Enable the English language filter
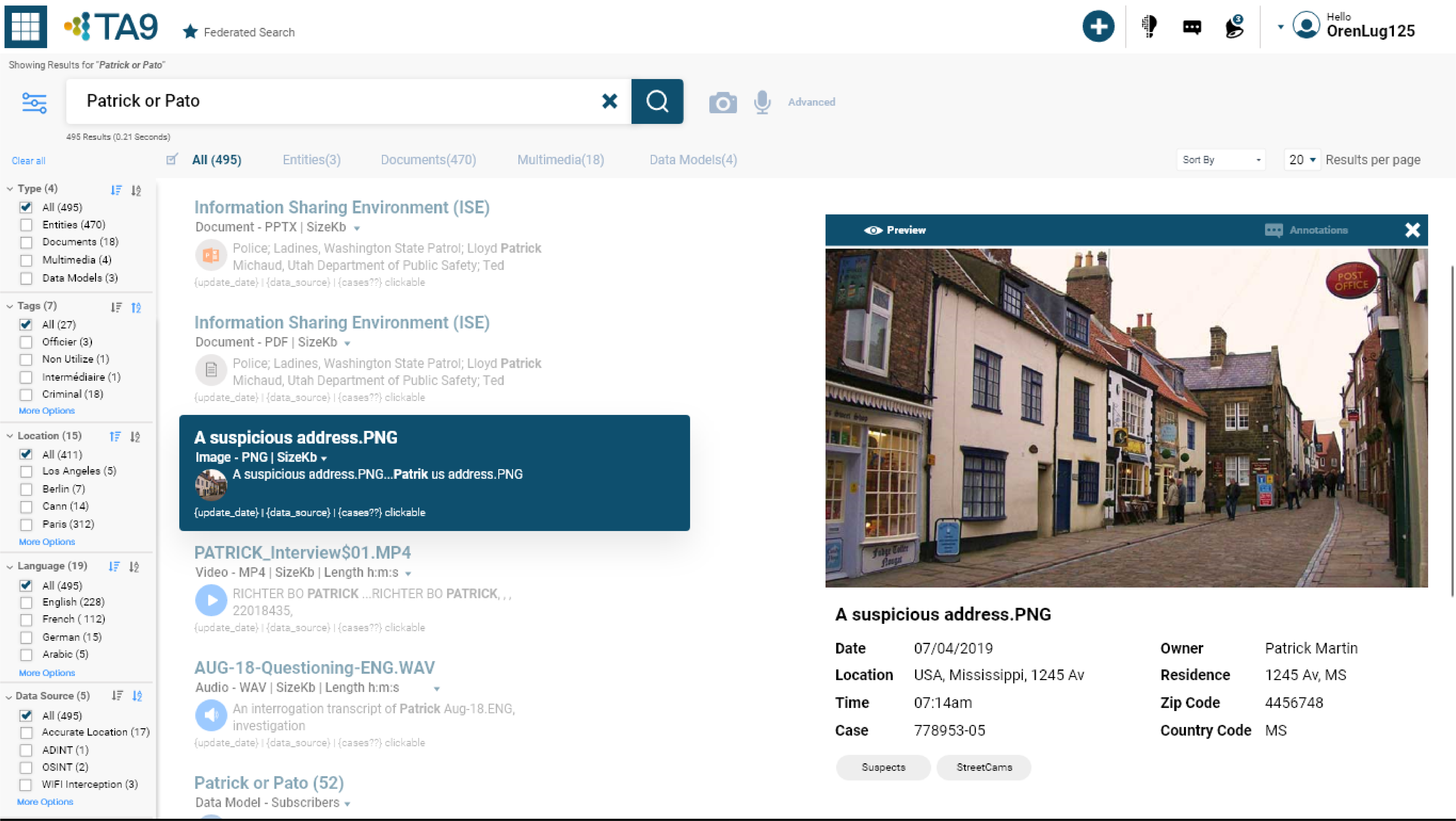 [26, 602]
